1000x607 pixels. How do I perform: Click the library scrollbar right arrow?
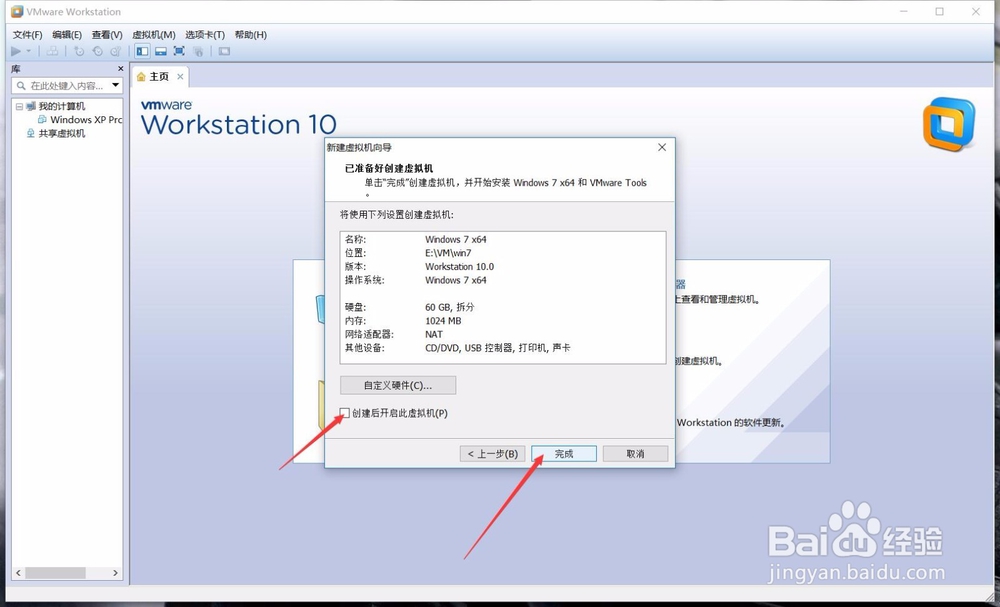tap(115, 573)
